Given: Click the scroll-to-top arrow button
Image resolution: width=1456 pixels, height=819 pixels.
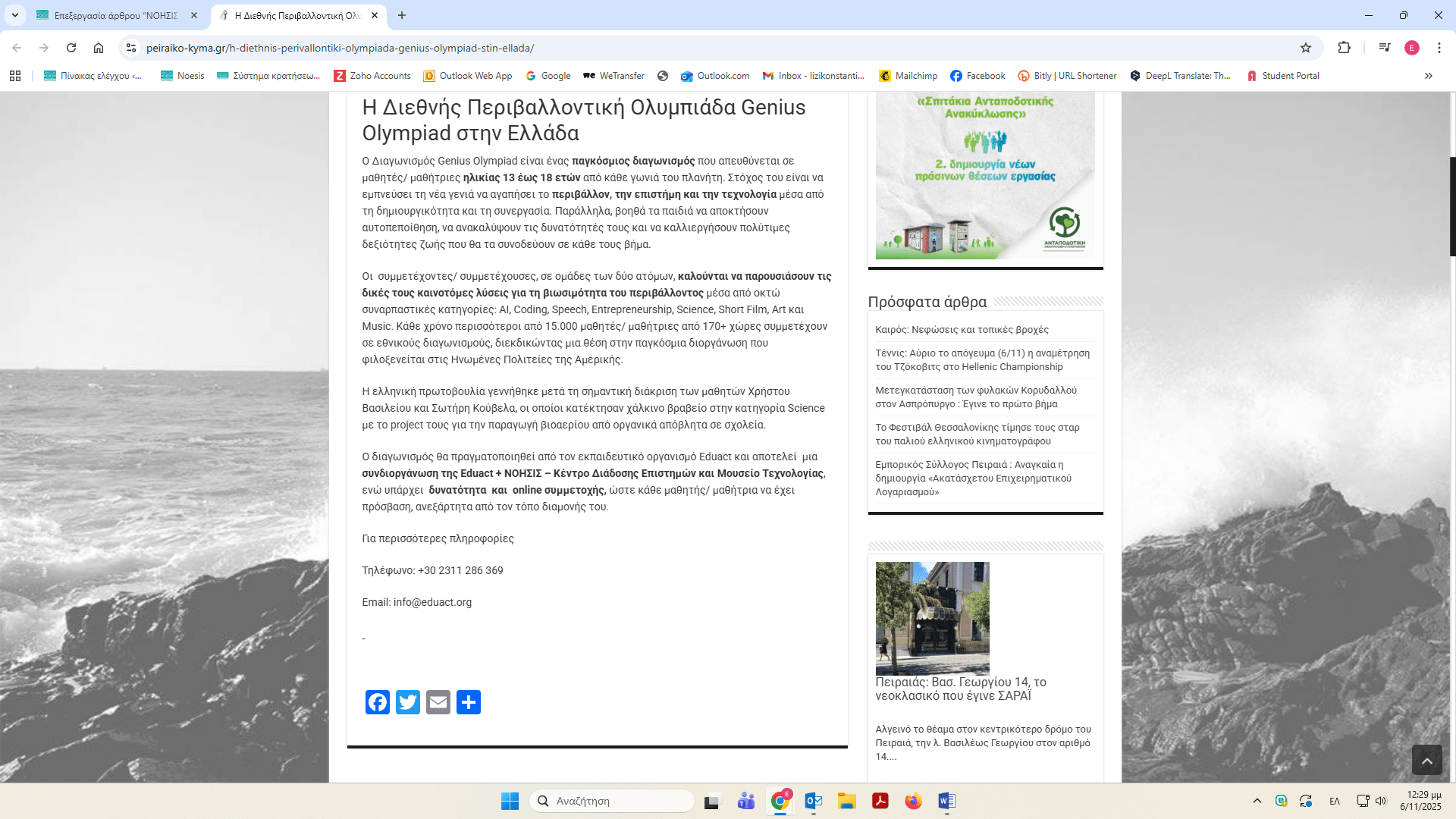Looking at the screenshot, I should coord(1426,760).
